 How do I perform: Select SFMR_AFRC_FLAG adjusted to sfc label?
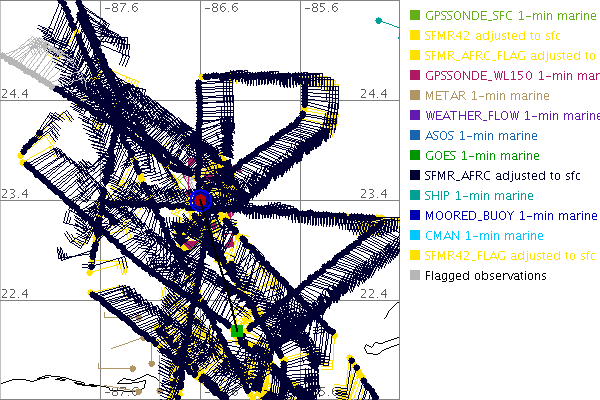510,55
